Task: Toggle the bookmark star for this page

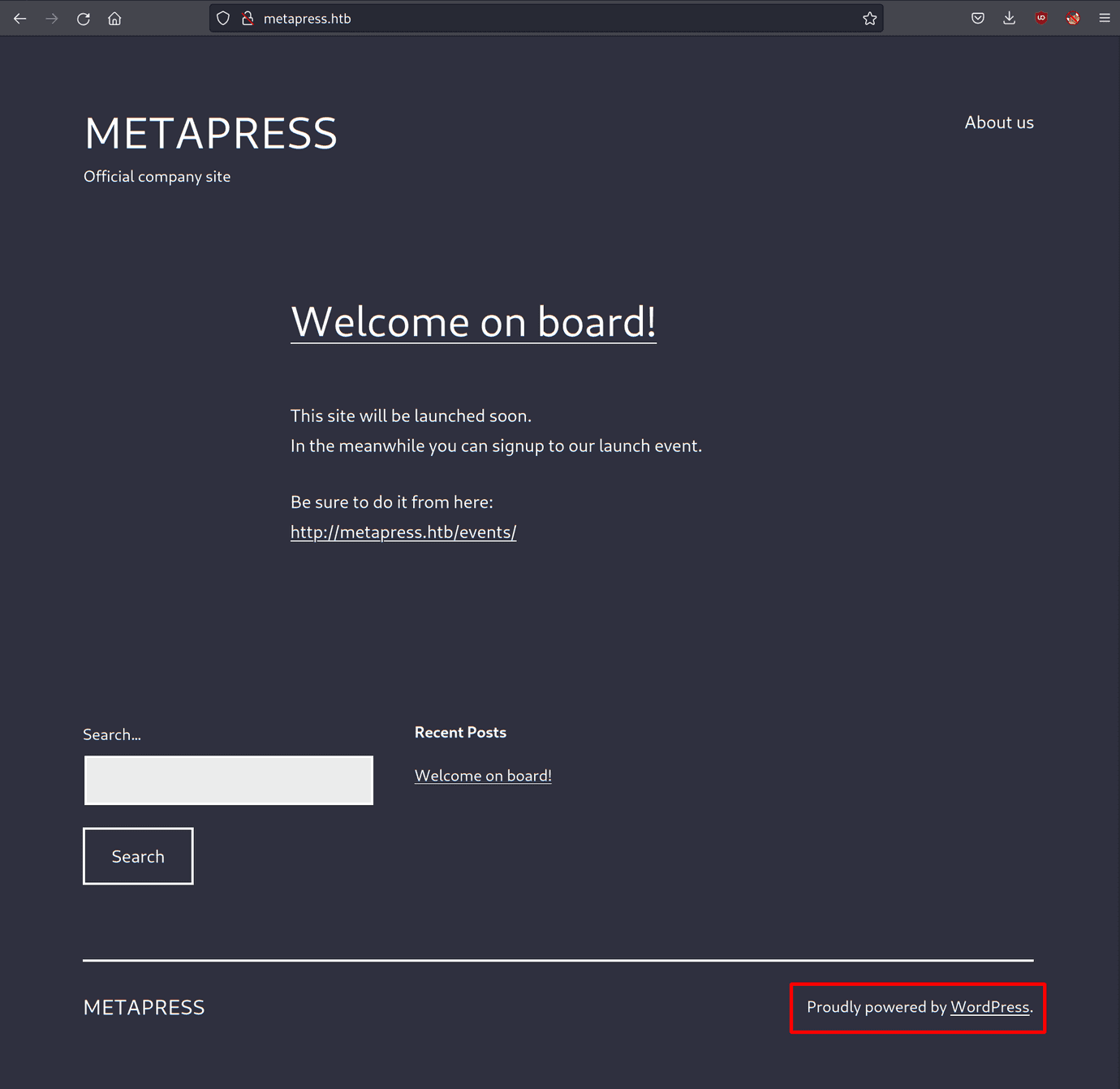Action: [x=869, y=18]
